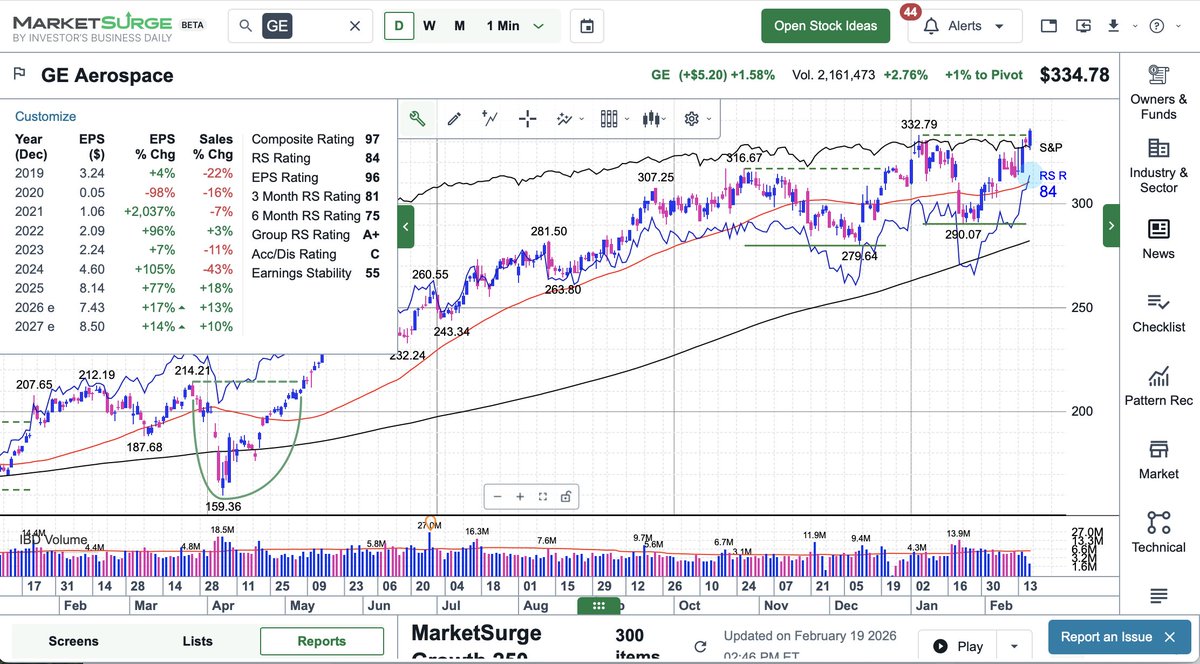Image resolution: width=1200 pixels, height=664 pixels.
Task: Activate the crosshair cursor tool
Action: (x=528, y=119)
